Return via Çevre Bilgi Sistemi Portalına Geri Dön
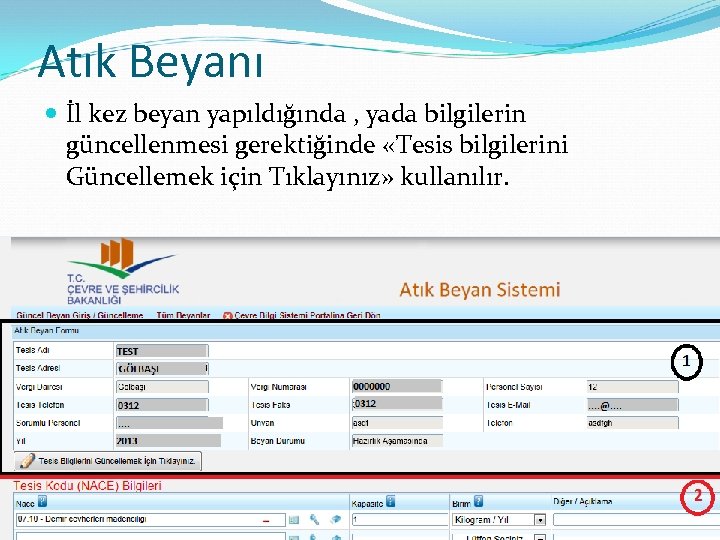Screen dimensions: 720x540 tap(302, 315)
